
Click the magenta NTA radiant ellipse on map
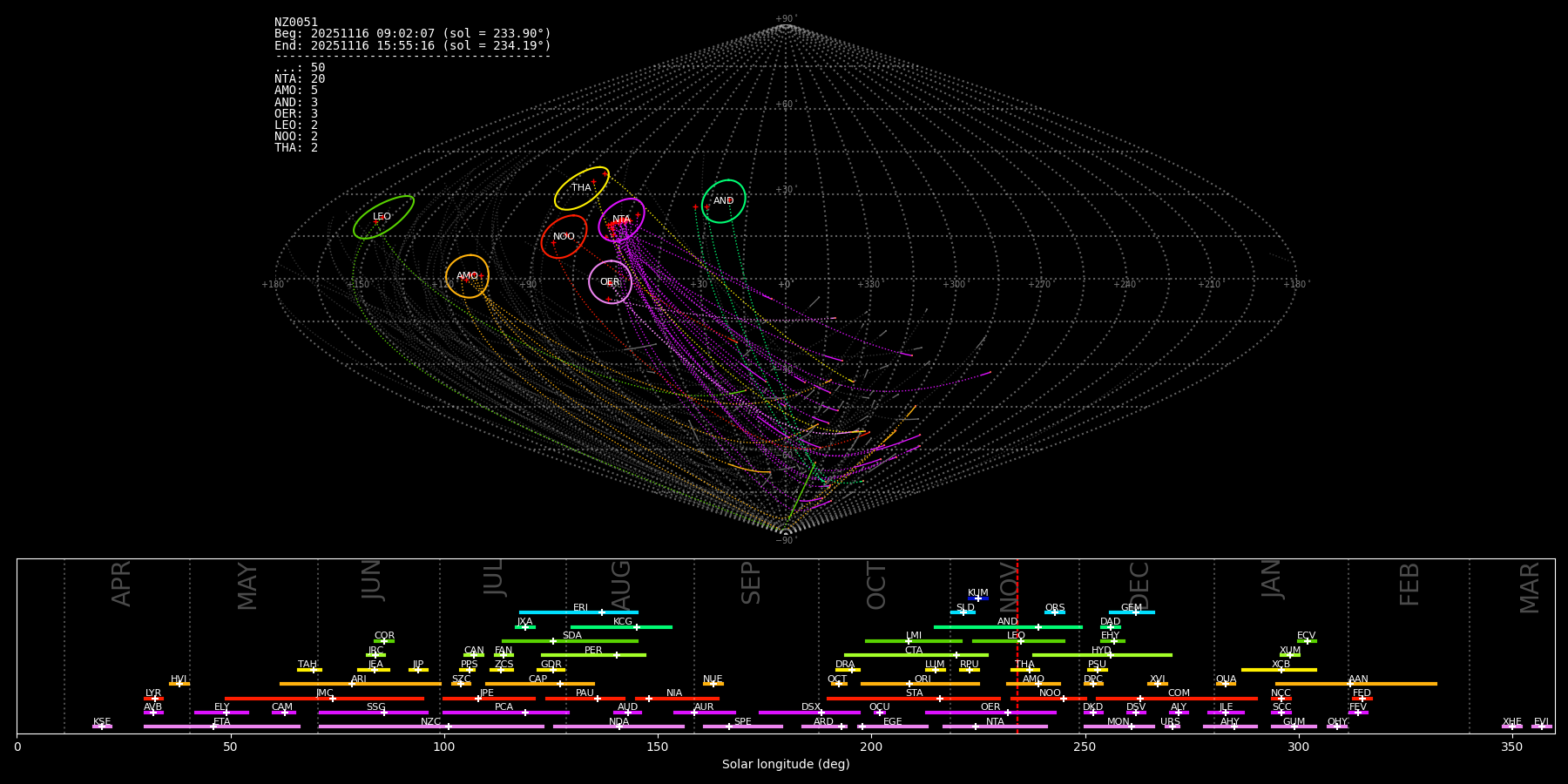pyautogui.click(x=621, y=220)
